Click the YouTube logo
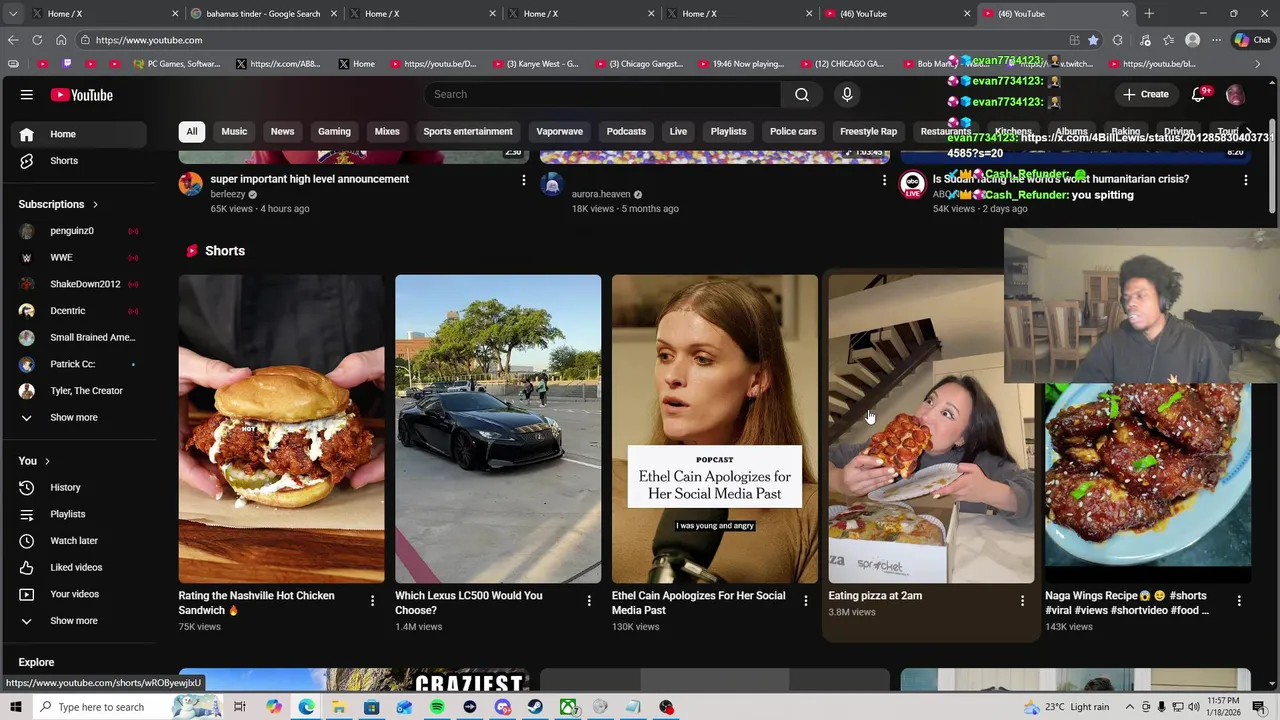 coord(82,95)
